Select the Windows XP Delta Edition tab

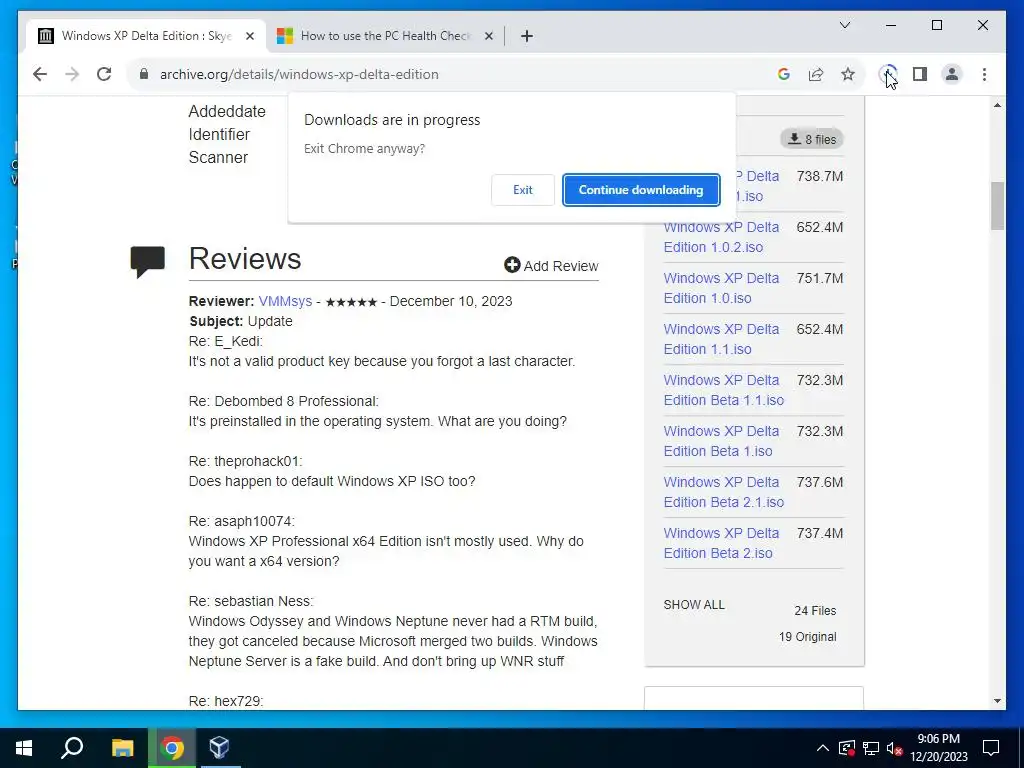[x=146, y=36]
